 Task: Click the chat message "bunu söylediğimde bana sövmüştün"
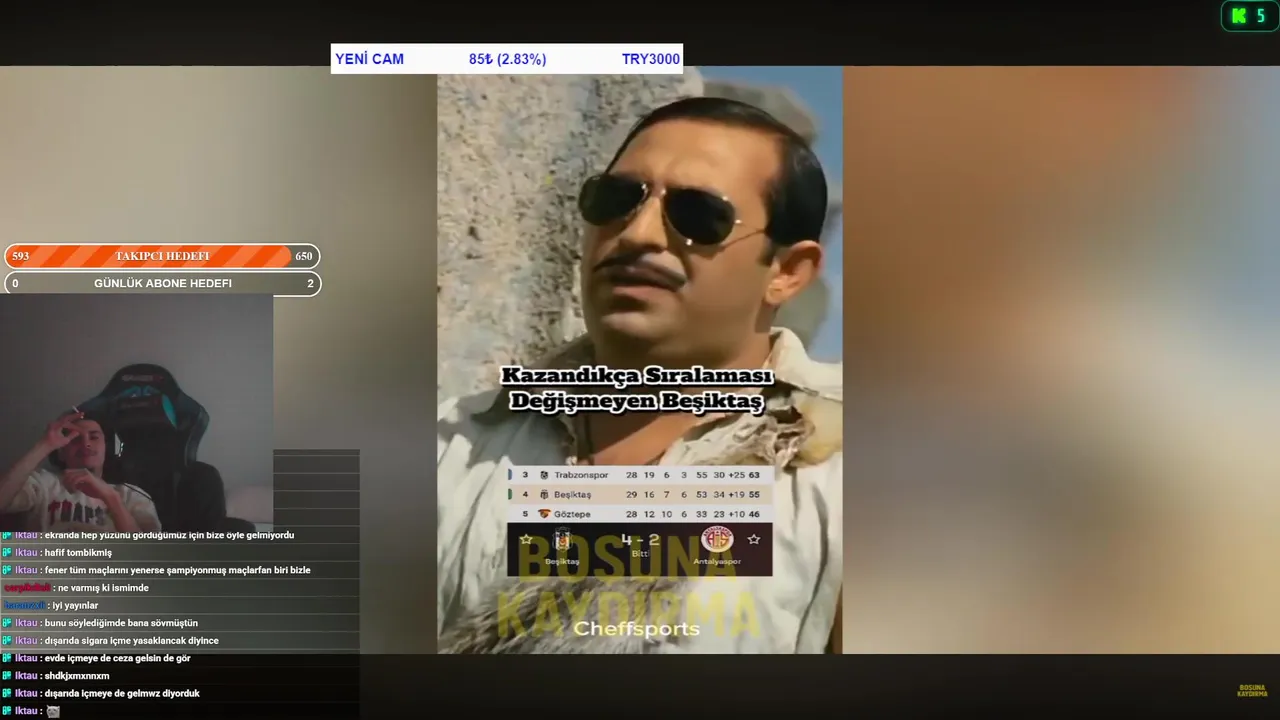coord(121,623)
